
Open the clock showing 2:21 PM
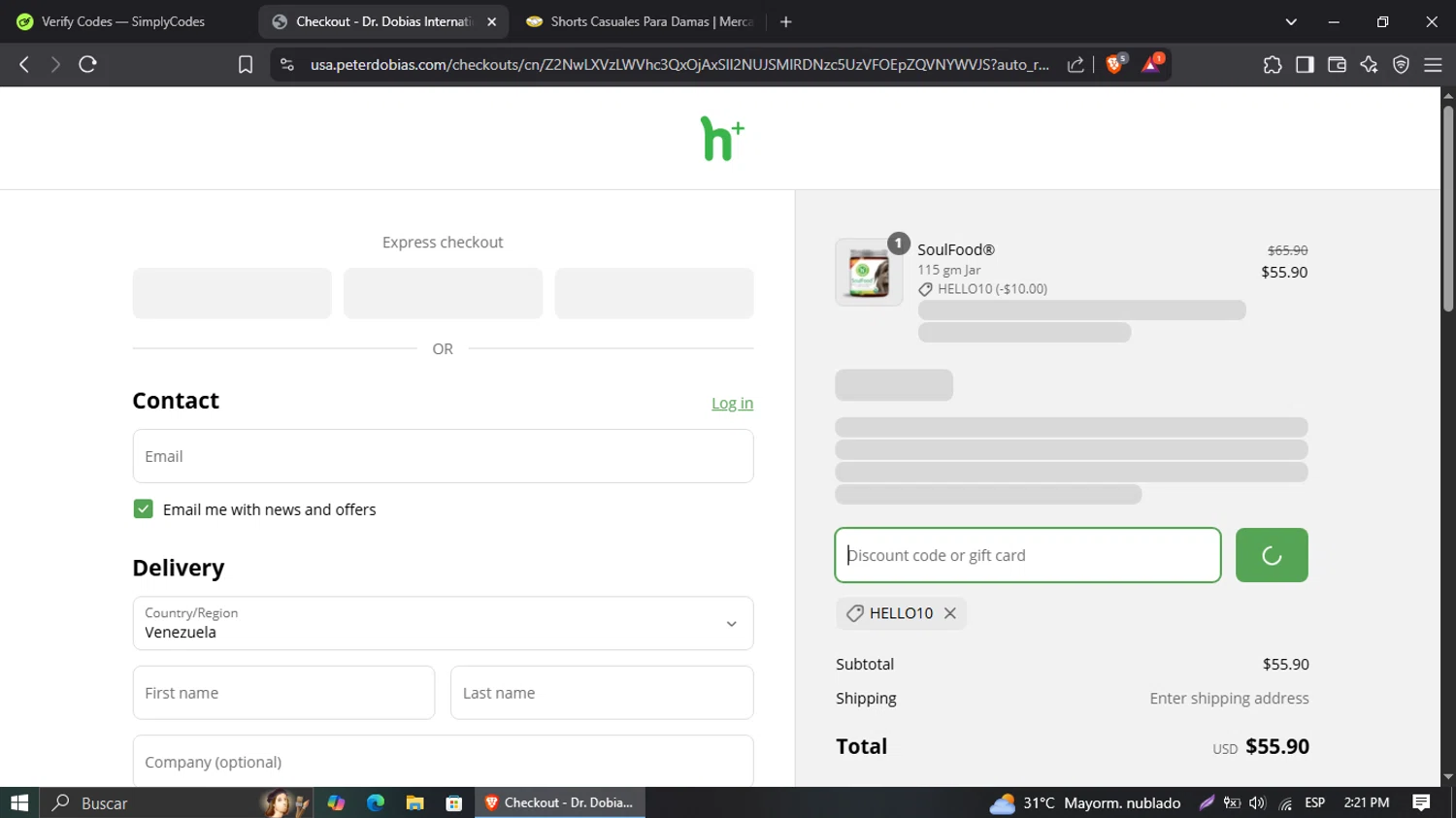(1366, 802)
